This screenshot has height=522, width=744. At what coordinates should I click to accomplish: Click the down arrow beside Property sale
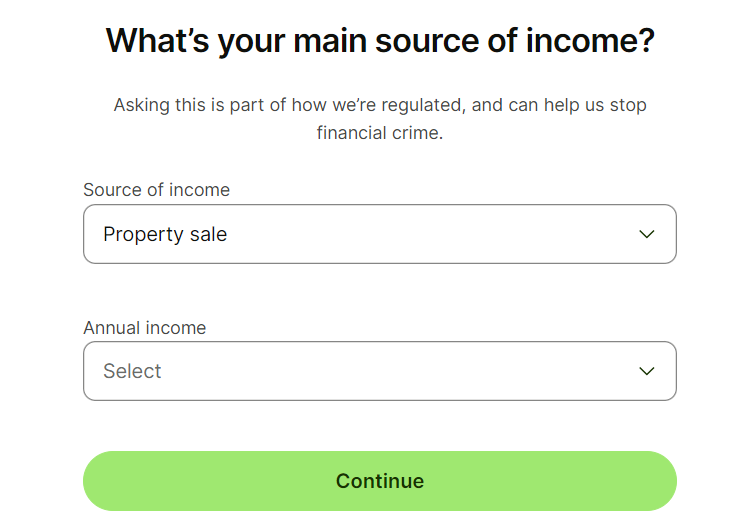click(647, 234)
